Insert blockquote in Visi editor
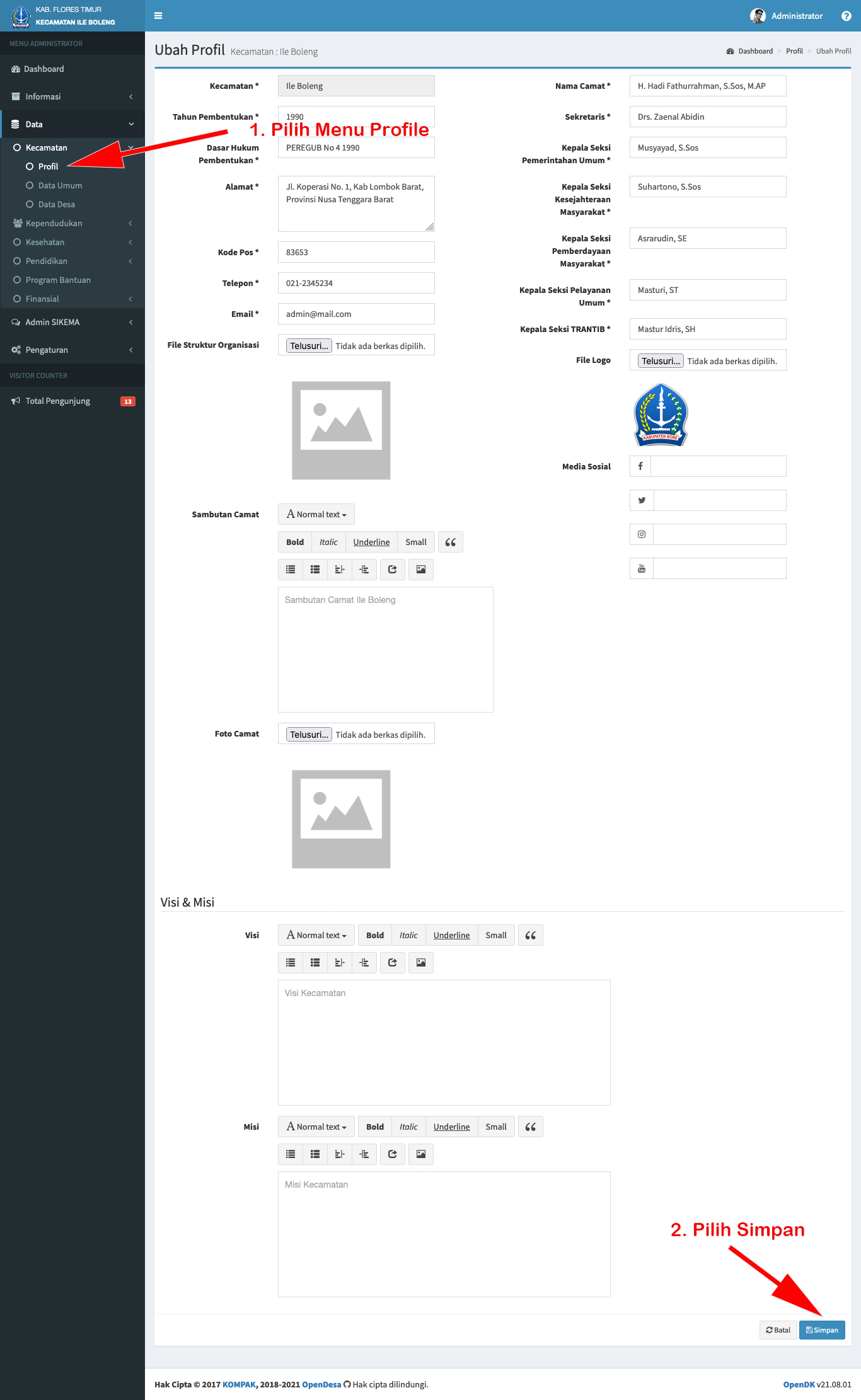This screenshot has height=1400, width=861. tap(531, 935)
